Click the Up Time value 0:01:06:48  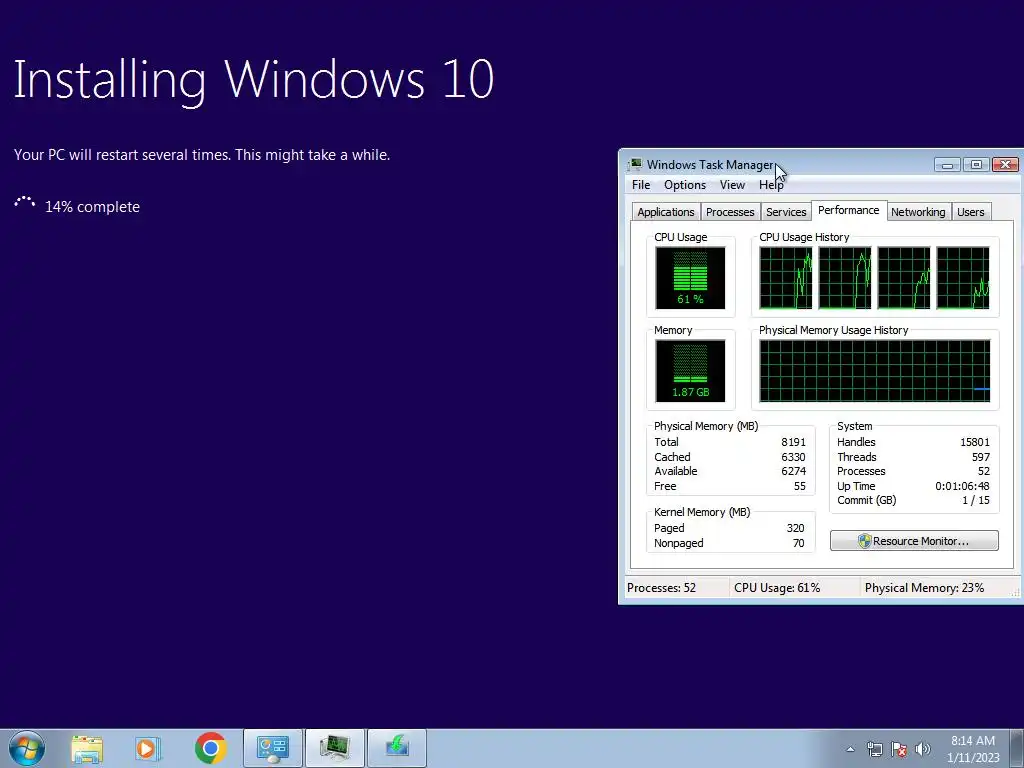962,486
